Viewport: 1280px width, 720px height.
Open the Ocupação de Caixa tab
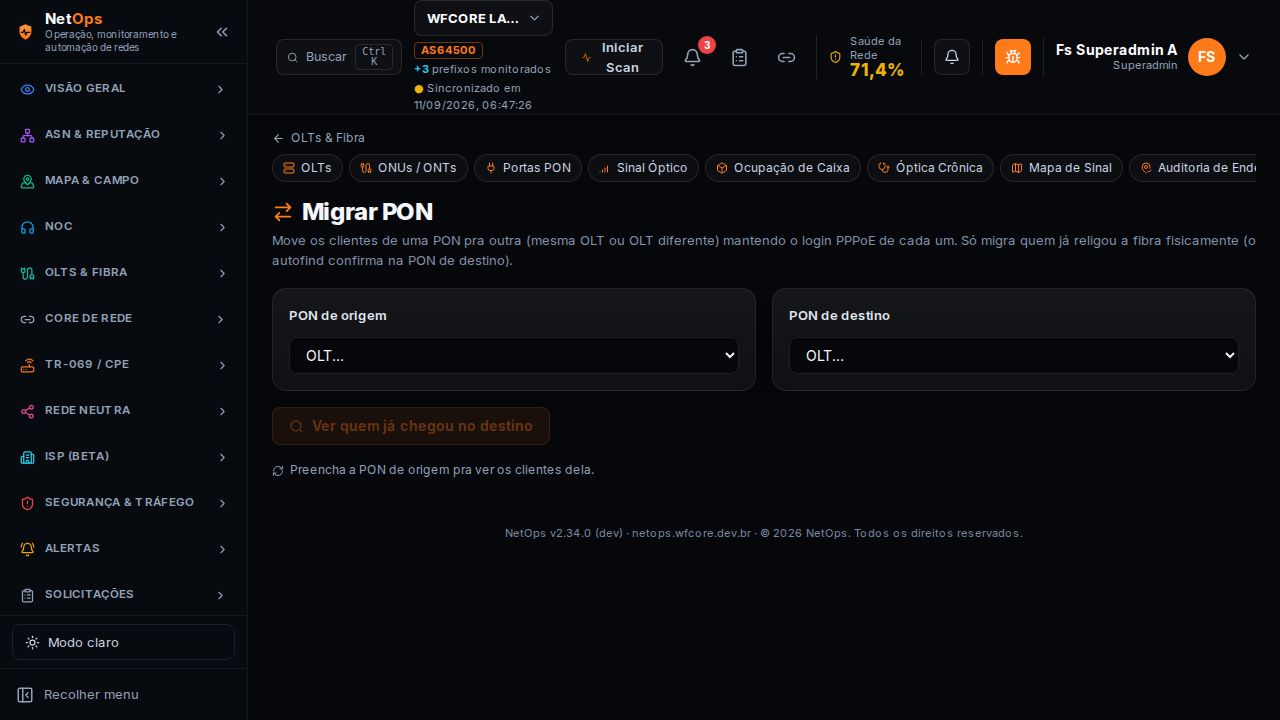[x=783, y=168]
